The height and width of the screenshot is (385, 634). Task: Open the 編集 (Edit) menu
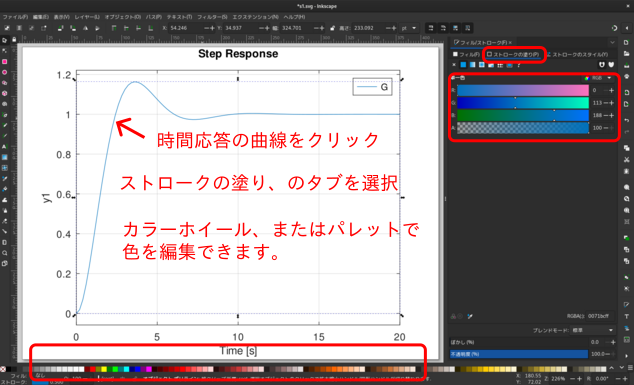coord(40,17)
